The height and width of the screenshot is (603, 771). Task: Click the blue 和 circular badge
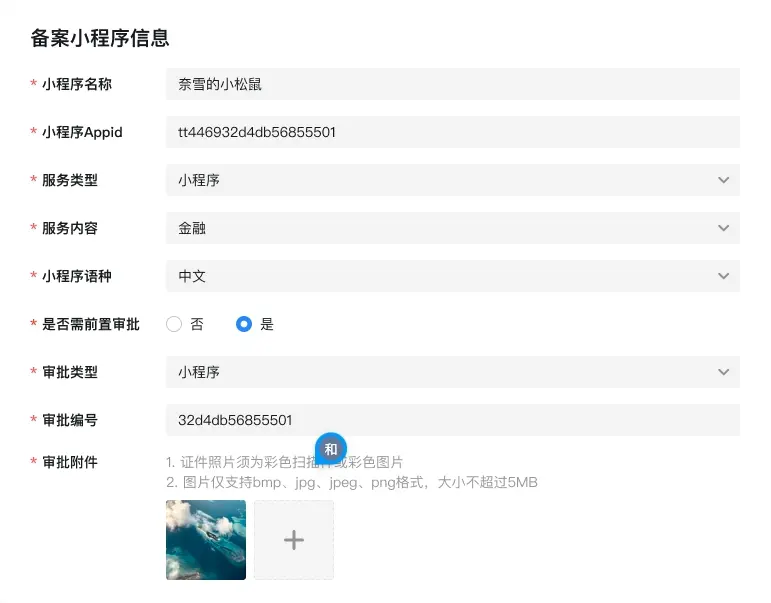[331, 449]
